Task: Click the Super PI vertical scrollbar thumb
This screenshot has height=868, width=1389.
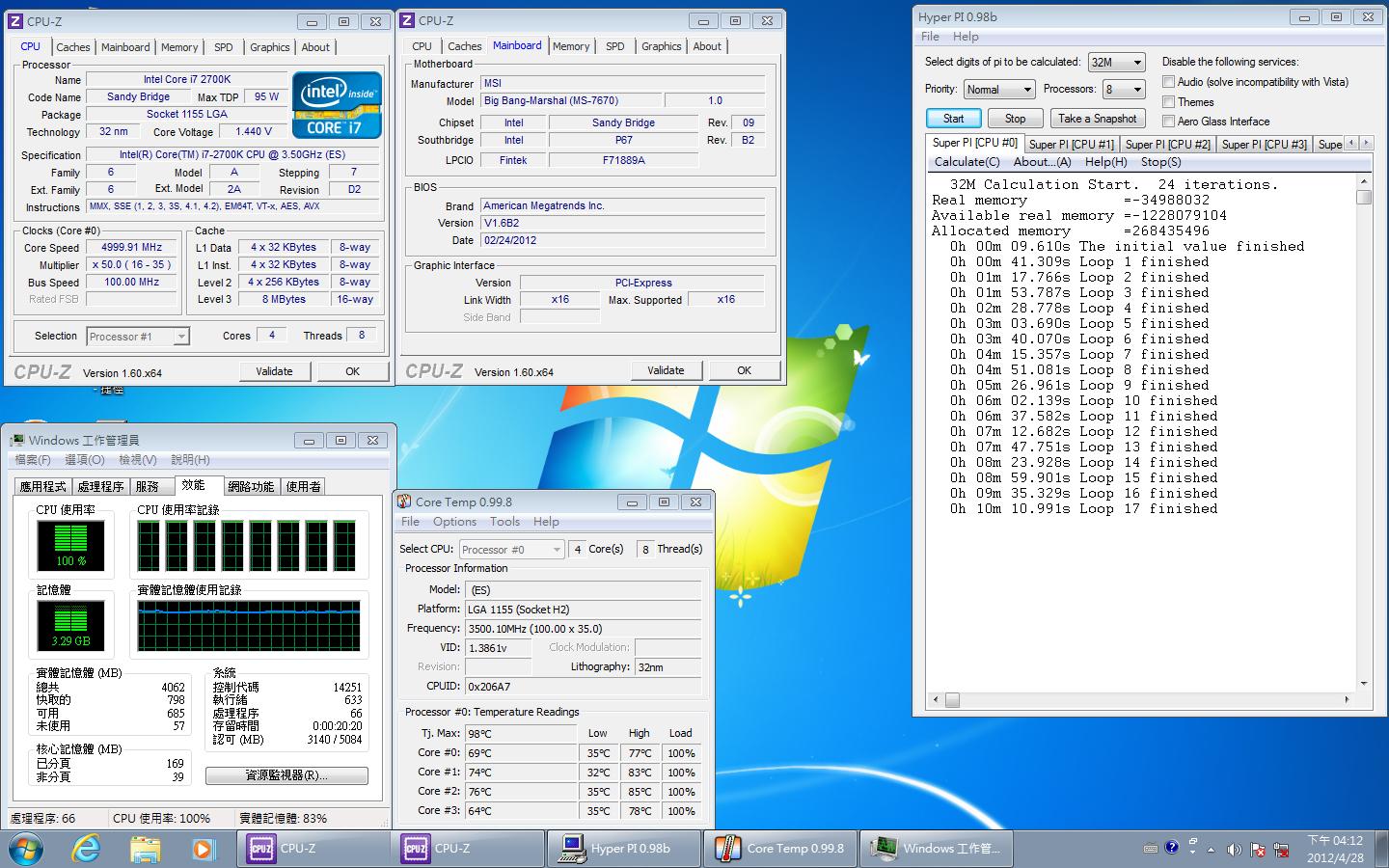Action: coord(1363,197)
